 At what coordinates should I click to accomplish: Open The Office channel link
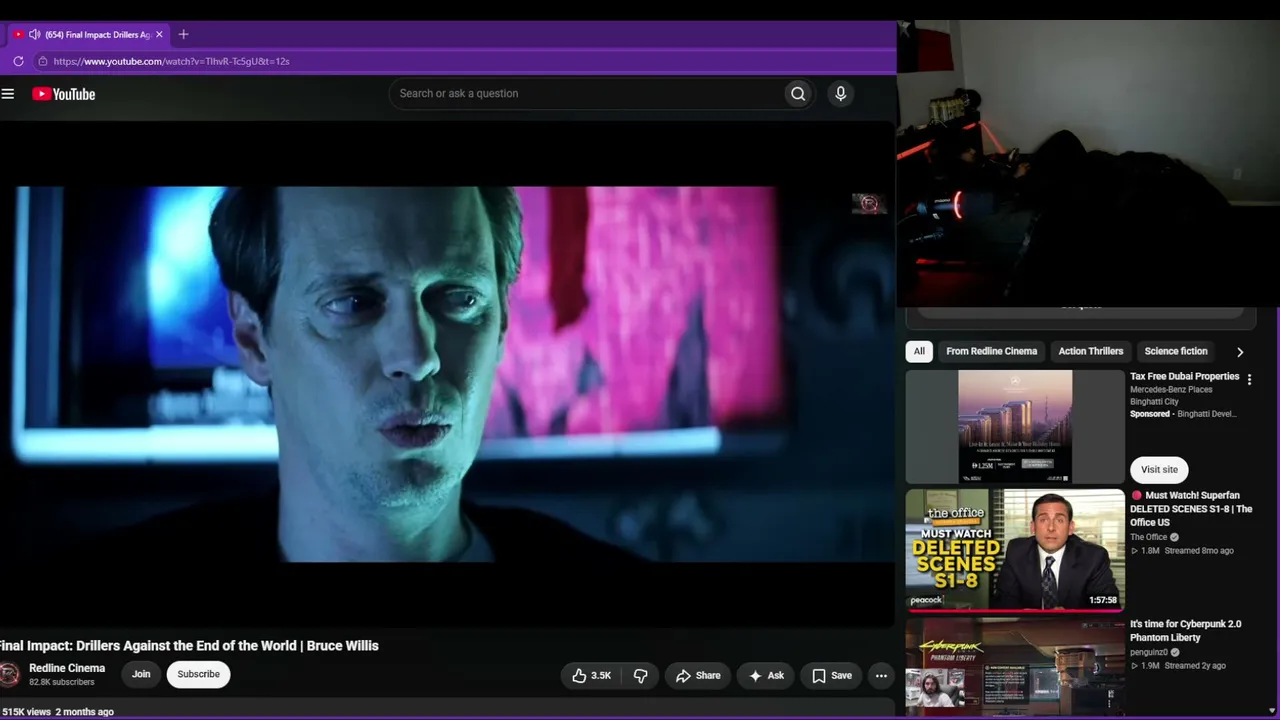click(1149, 537)
